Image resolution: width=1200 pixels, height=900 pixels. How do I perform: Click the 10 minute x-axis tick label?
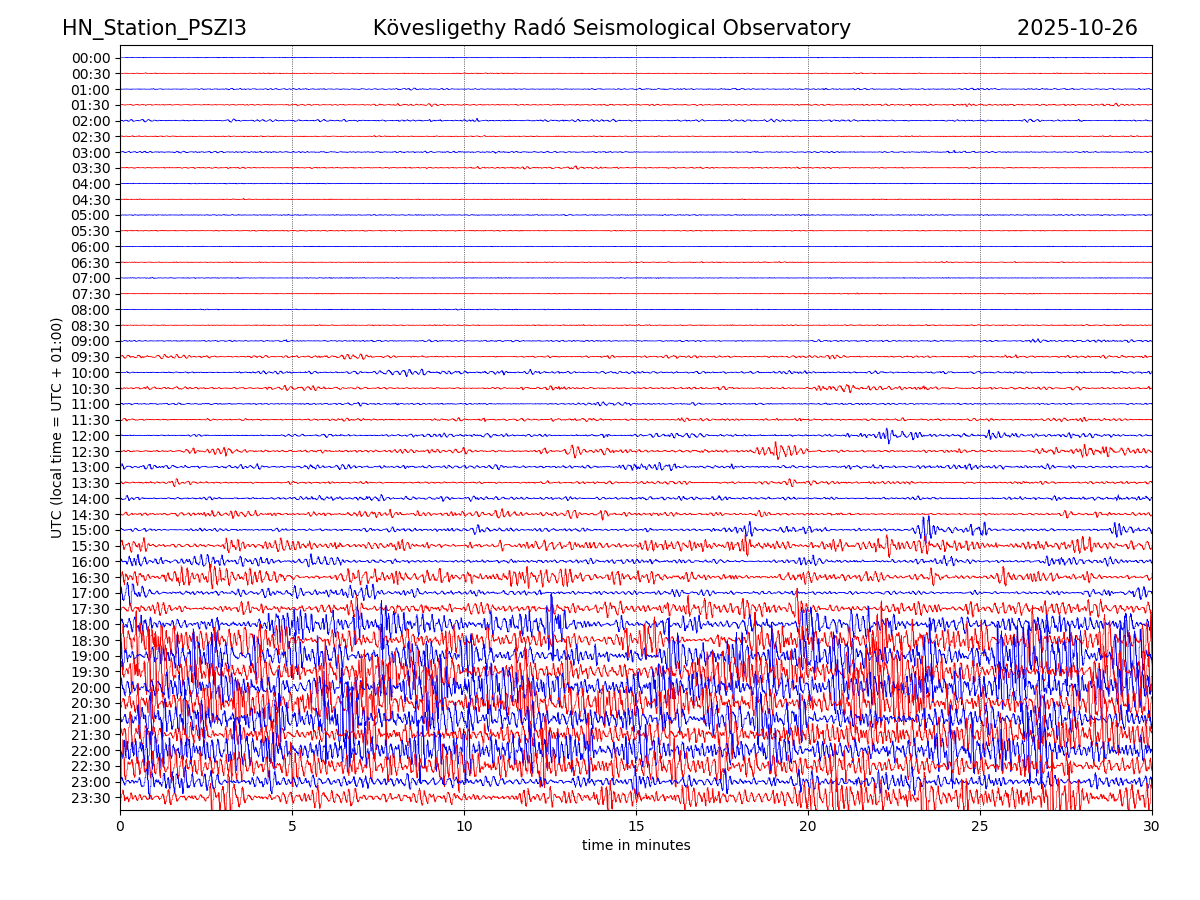tap(464, 826)
